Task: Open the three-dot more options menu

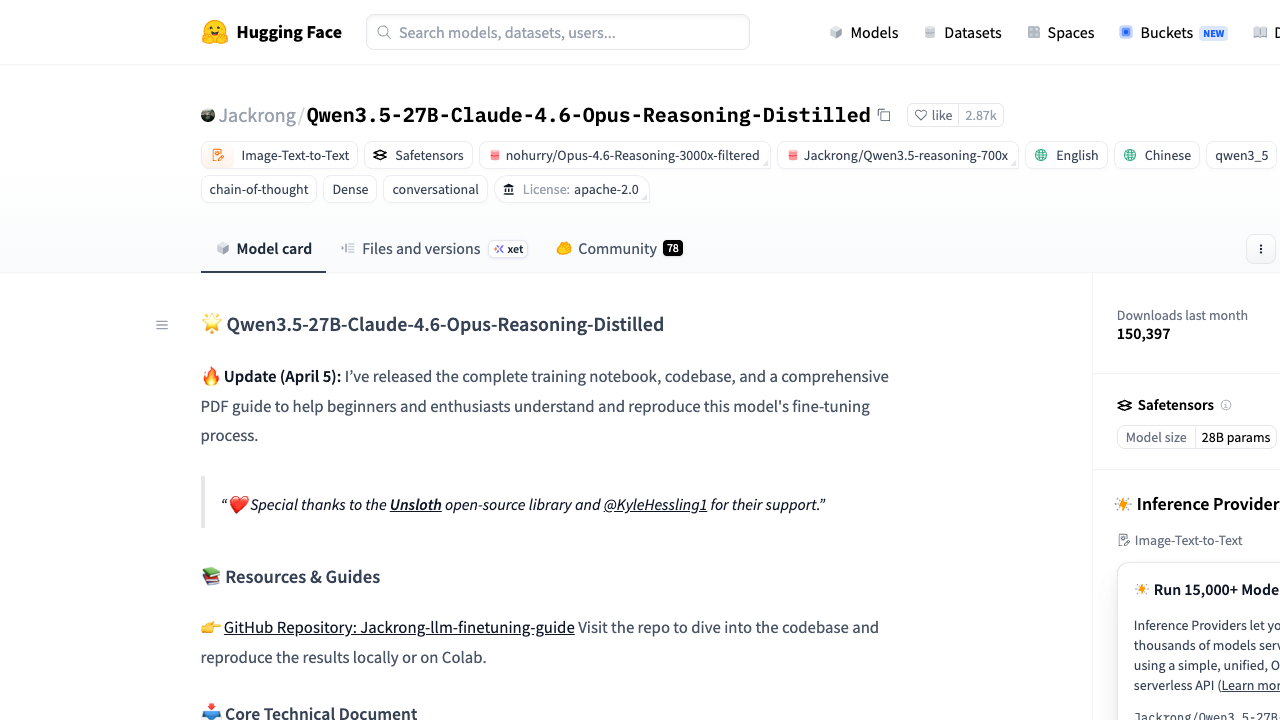Action: [1261, 249]
